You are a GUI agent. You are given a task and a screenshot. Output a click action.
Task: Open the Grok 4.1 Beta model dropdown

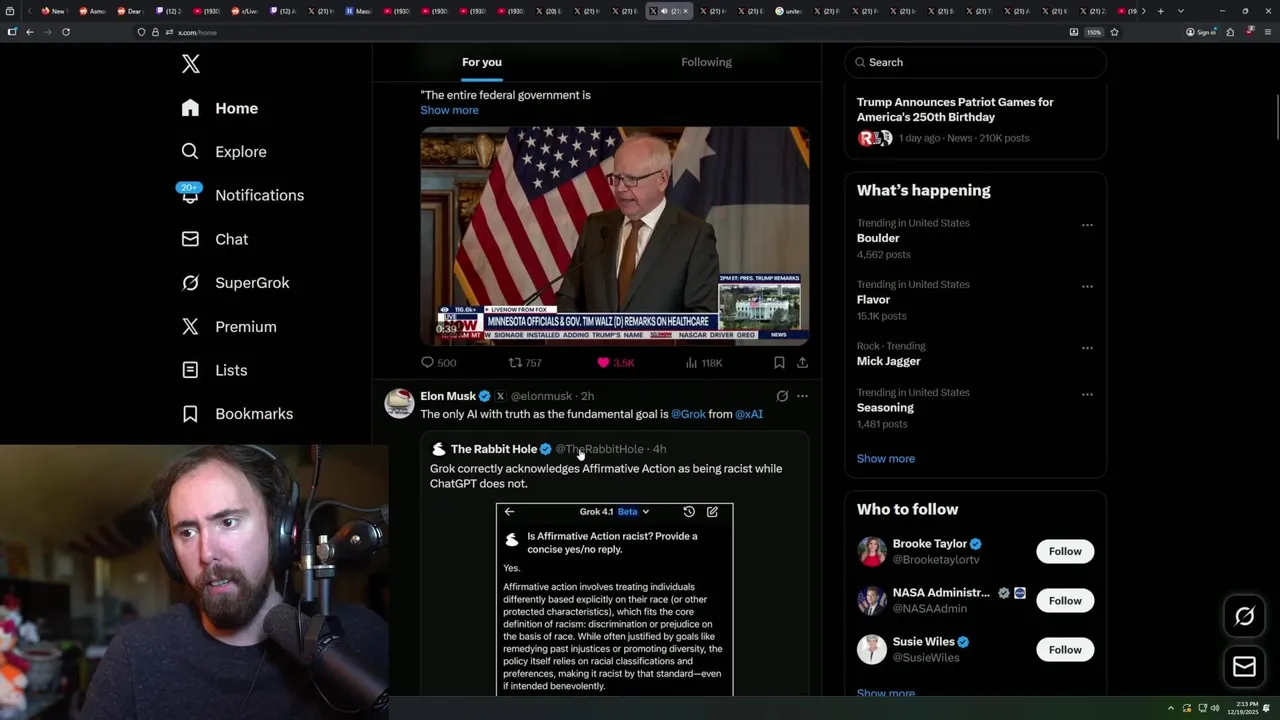click(614, 512)
